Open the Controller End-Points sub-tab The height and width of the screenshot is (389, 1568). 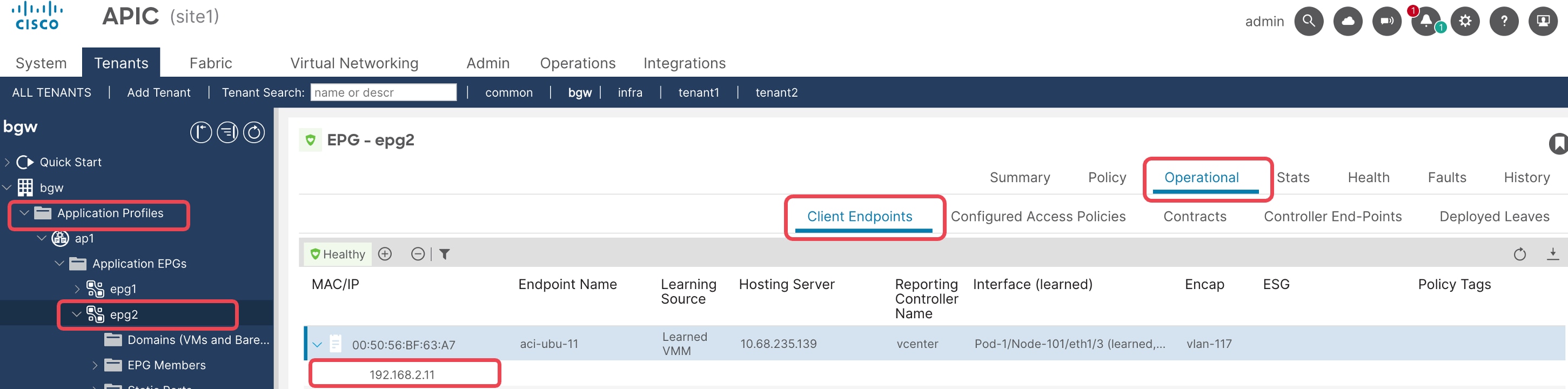click(x=1332, y=216)
